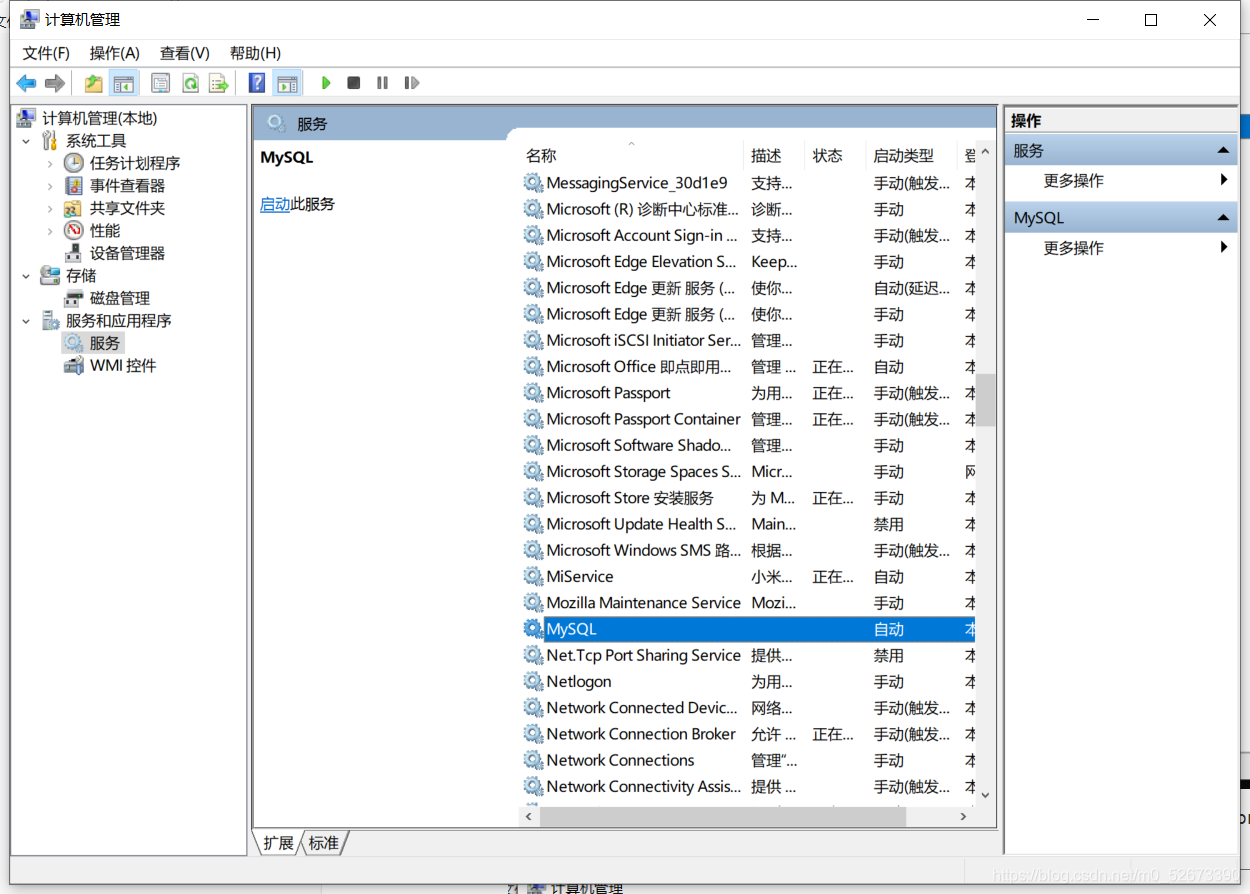This screenshot has height=894, width=1250.
Task: Expand the 事件查看器 tree node
Action: point(50,186)
